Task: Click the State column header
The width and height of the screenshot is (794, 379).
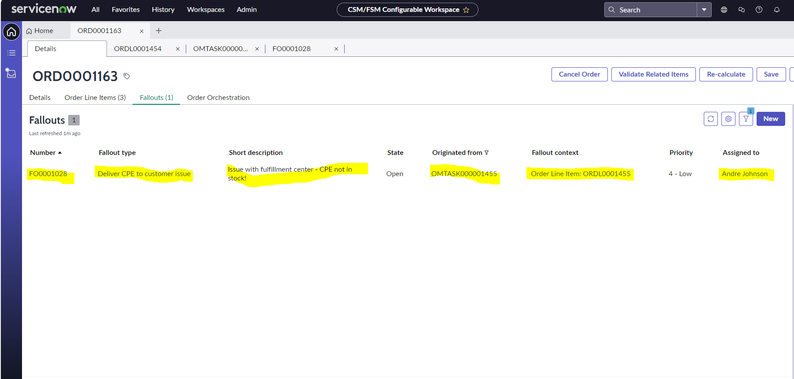Action: pos(395,153)
